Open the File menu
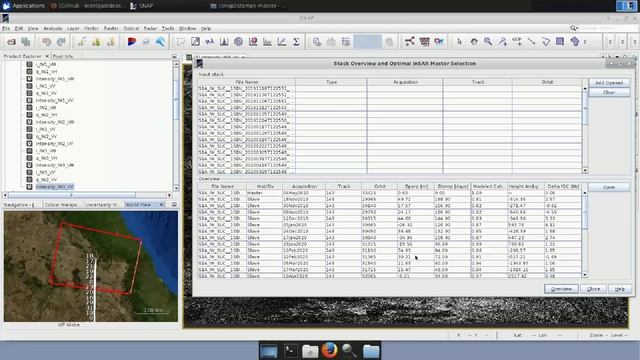This screenshot has width=640, height=360. pos(6,29)
